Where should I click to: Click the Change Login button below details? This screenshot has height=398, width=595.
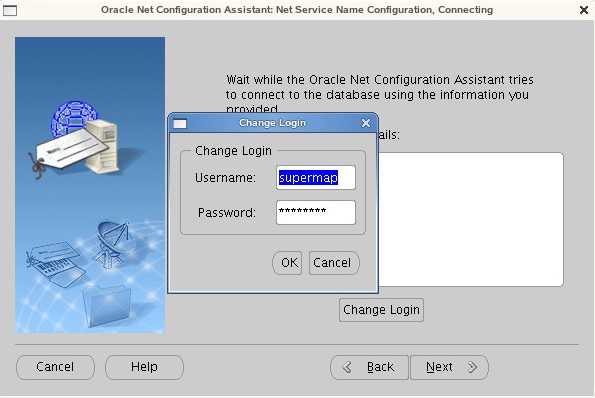point(381,310)
